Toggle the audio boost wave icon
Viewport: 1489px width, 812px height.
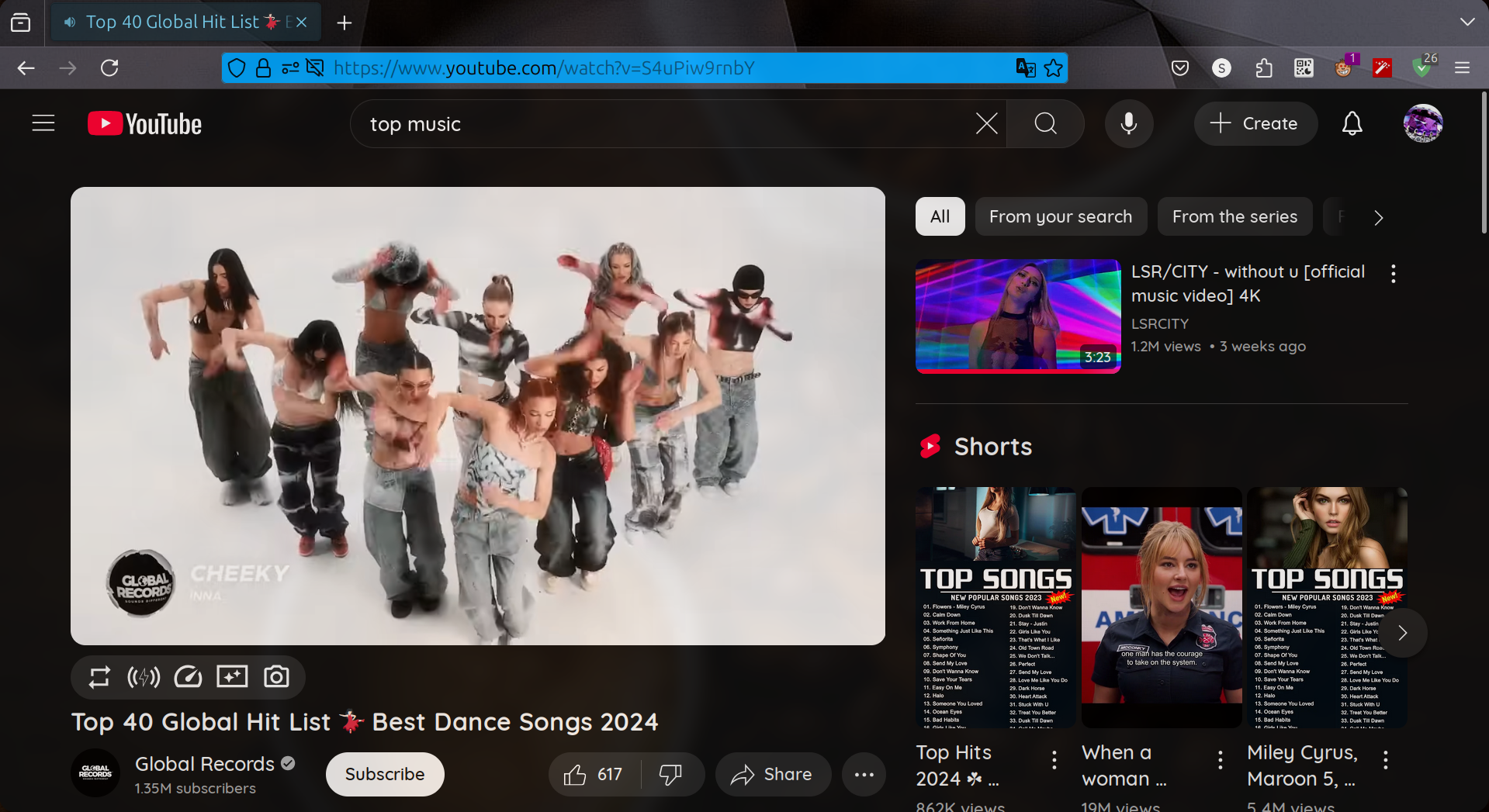coord(144,677)
